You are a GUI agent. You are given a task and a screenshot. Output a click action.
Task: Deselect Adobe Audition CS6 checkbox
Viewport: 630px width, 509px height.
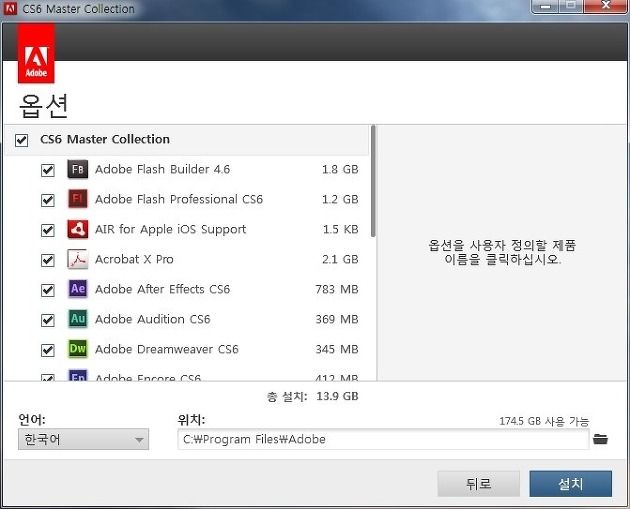pos(47,320)
